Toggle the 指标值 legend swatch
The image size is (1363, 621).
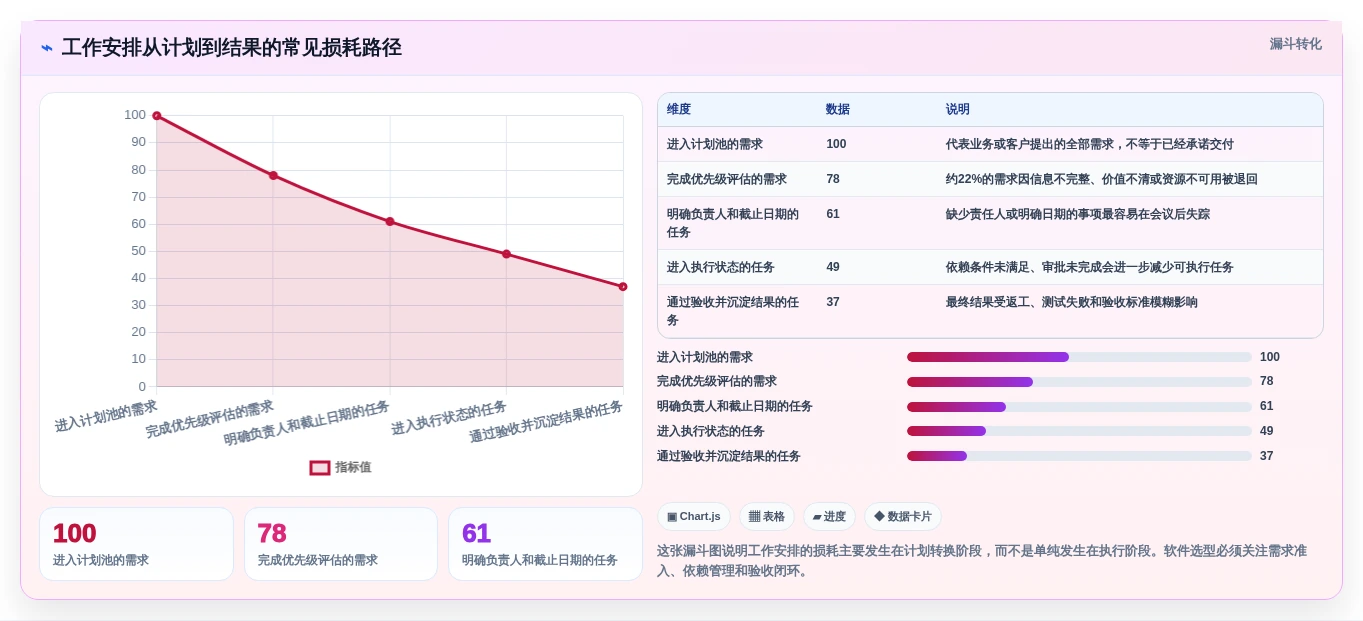pos(320,467)
